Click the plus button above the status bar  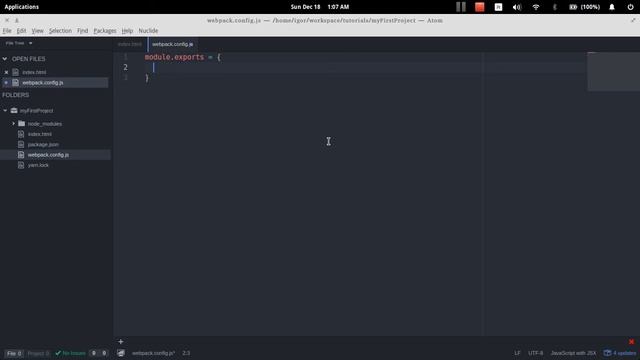121,342
